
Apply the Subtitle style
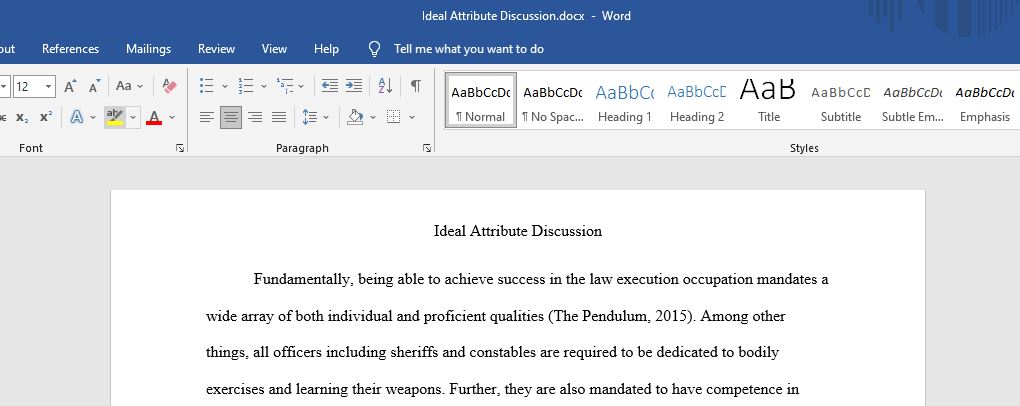[840, 100]
